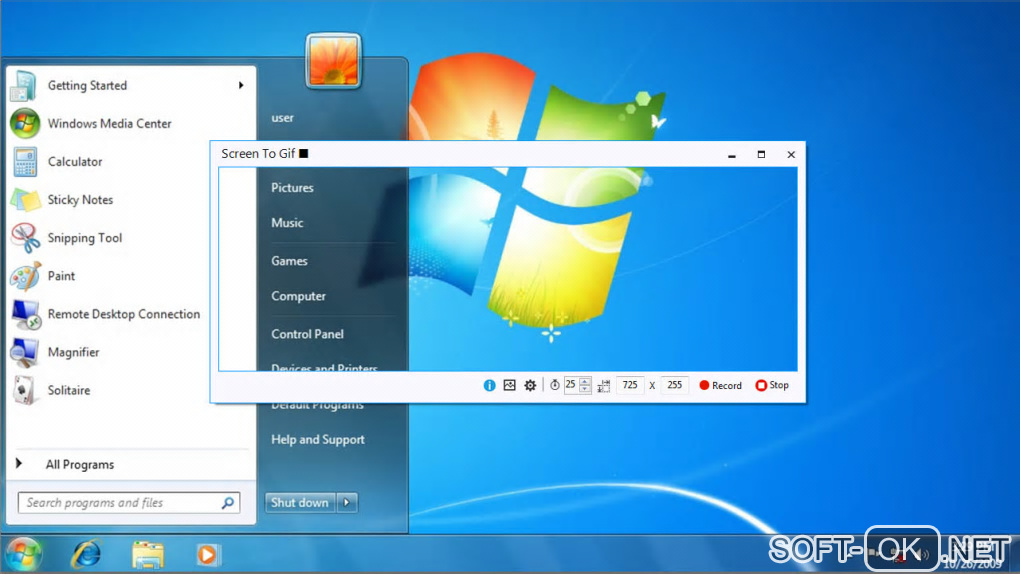Click the stopwatch frame-rate icon

click(x=554, y=385)
